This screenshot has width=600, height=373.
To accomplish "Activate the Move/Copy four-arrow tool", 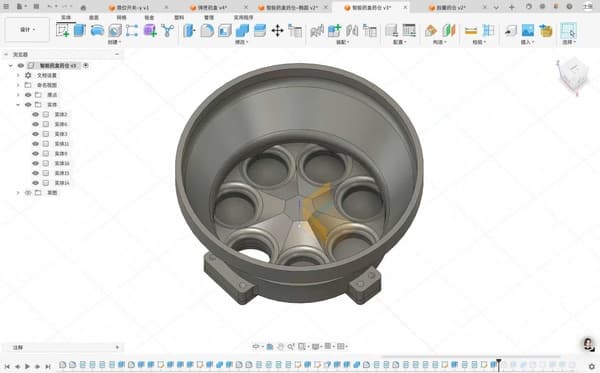I will 277,30.
